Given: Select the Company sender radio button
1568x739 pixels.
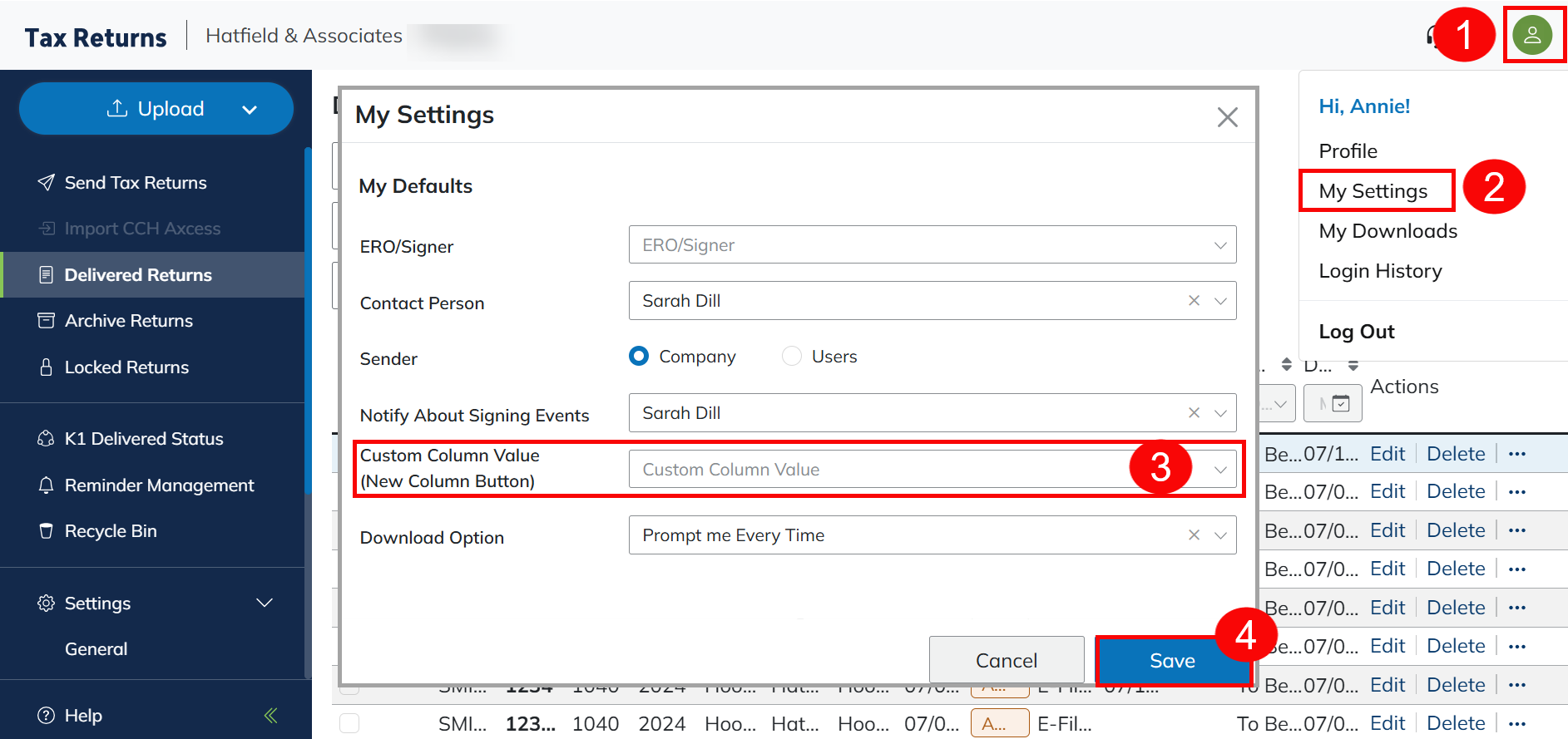Looking at the screenshot, I should (x=639, y=357).
